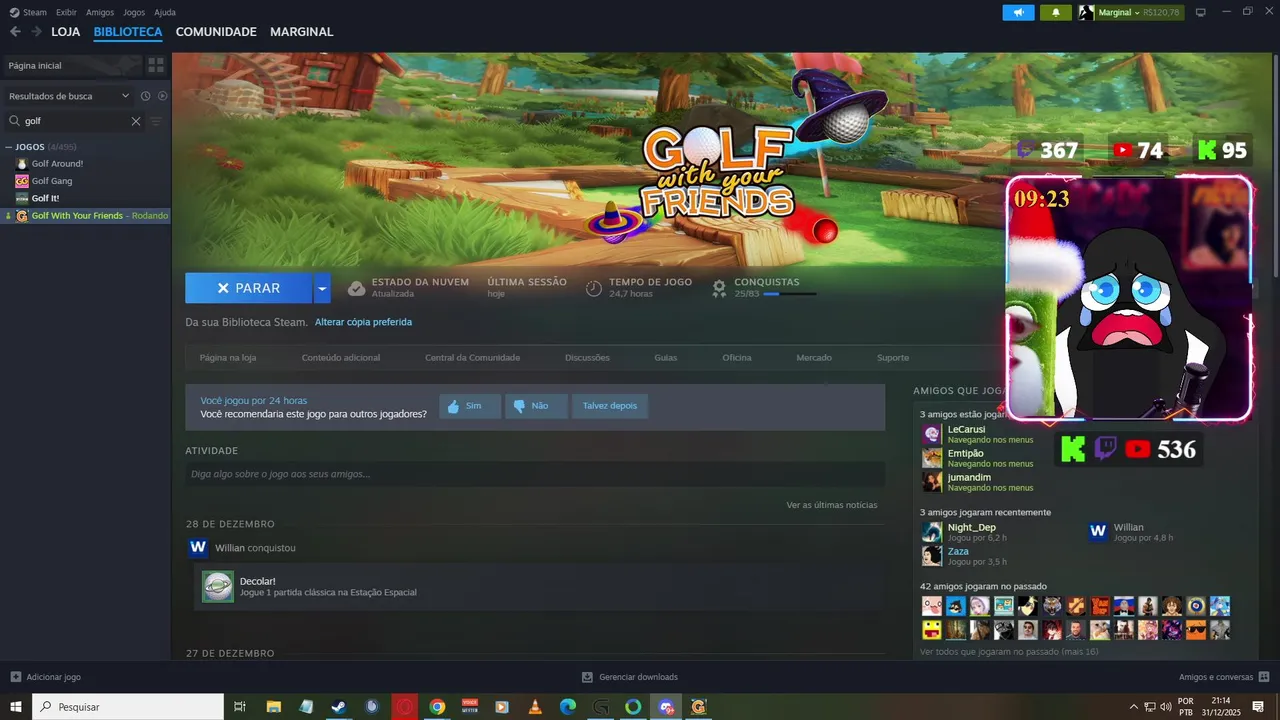Image resolution: width=1280 pixels, height=720 pixels.
Task: Open CONQUISTAS gear icon
Action: click(x=719, y=288)
